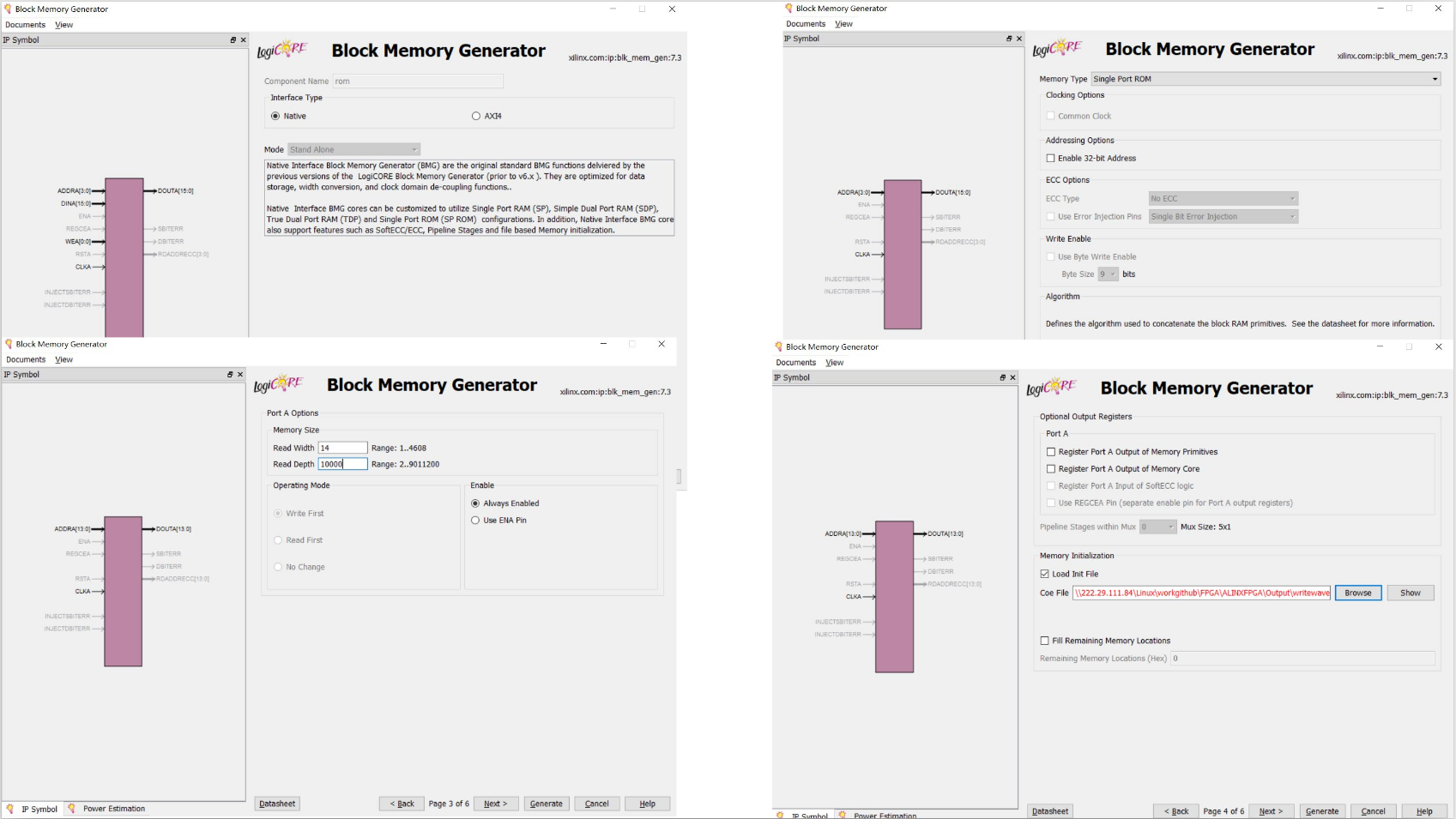The width and height of the screenshot is (1456, 819).
Task: Click Back button on Page 4 of 6
Action: (x=1176, y=811)
